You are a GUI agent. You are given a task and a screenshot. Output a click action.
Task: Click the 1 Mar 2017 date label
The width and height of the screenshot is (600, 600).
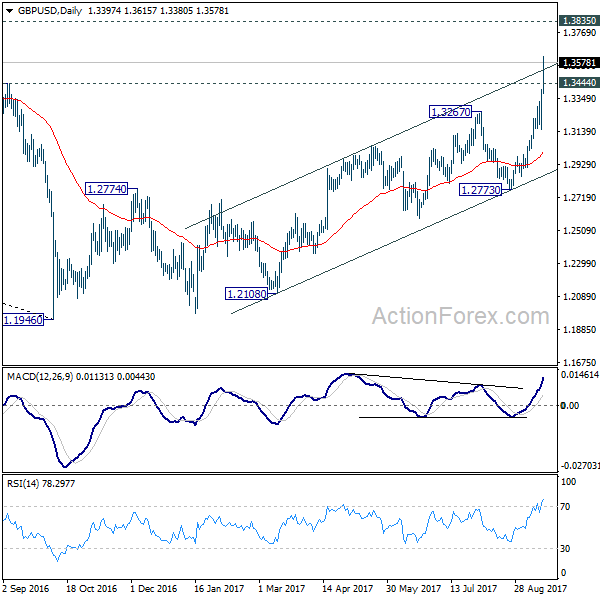[281, 588]
